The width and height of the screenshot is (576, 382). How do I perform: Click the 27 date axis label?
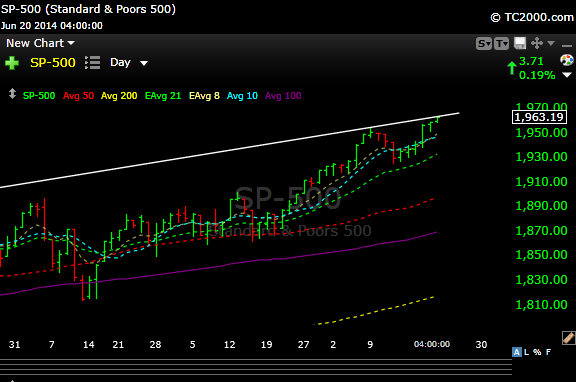(303, 345)
